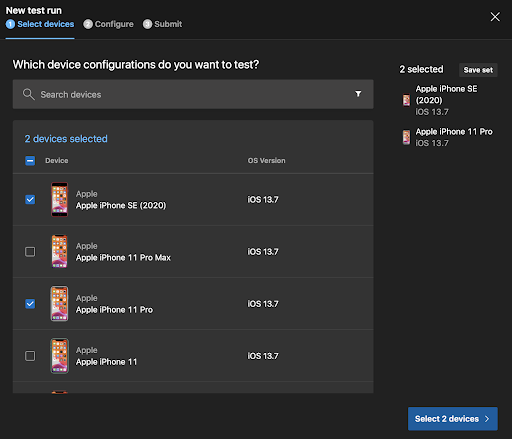Click the Apple iPhone 11 Pro Max row name
Viewport: 512px width, 439px height.
point(123,258)
